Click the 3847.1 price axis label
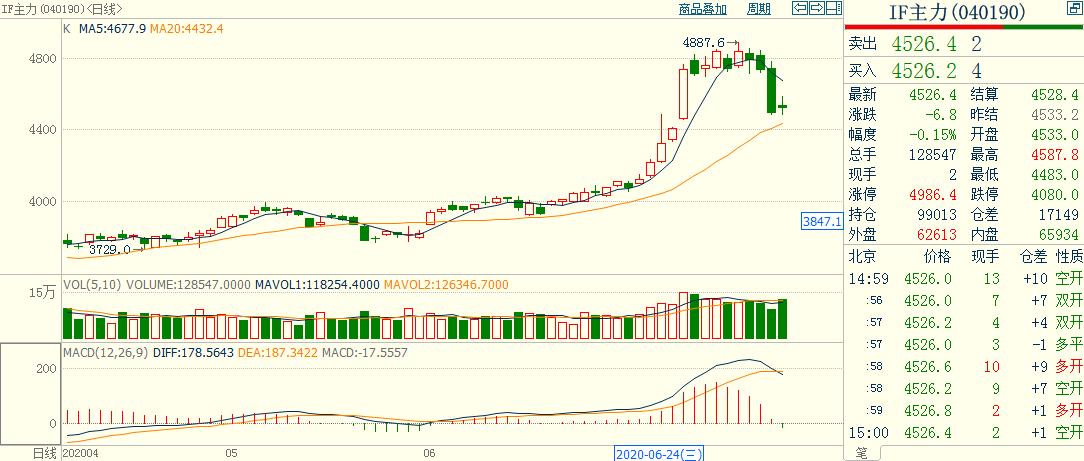Image resolution: width=1084 pixels, height=461 pixels. click(821, 241)
